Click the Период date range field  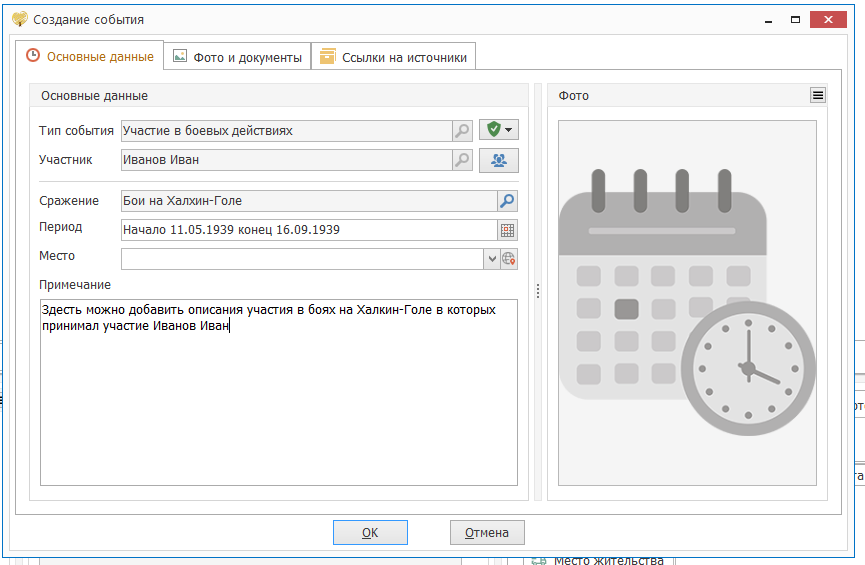308,230
